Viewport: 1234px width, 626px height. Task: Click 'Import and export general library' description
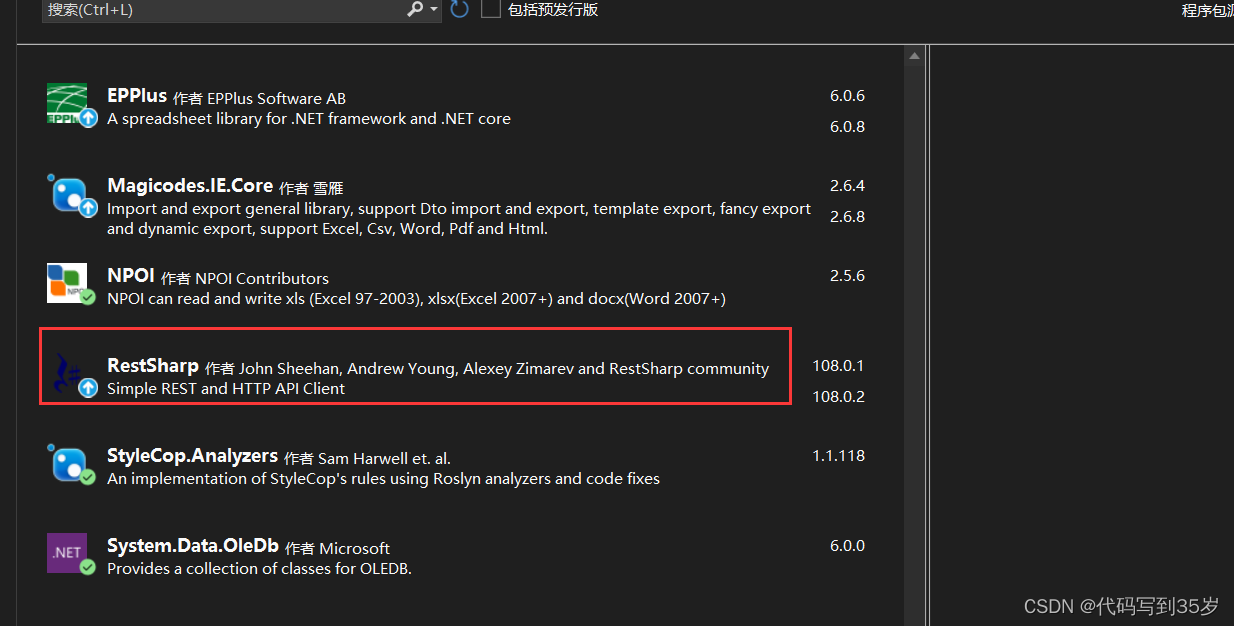(459, 218)
